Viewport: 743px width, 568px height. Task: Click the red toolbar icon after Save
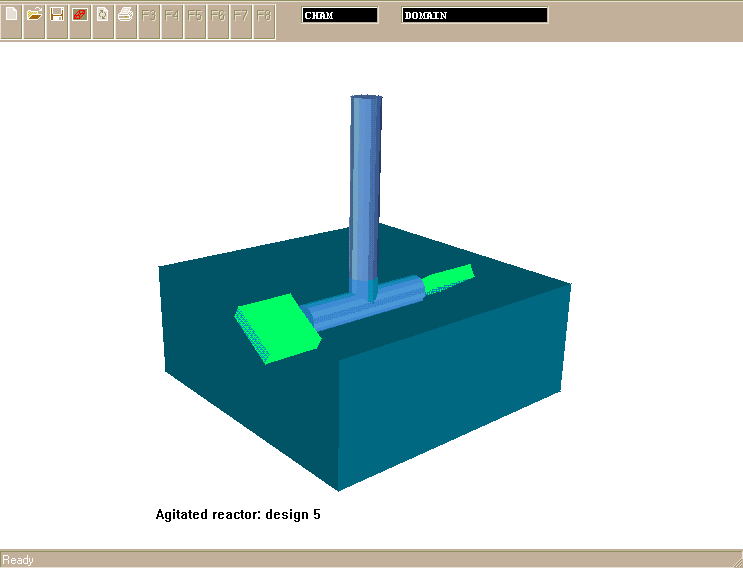point(80,16)
